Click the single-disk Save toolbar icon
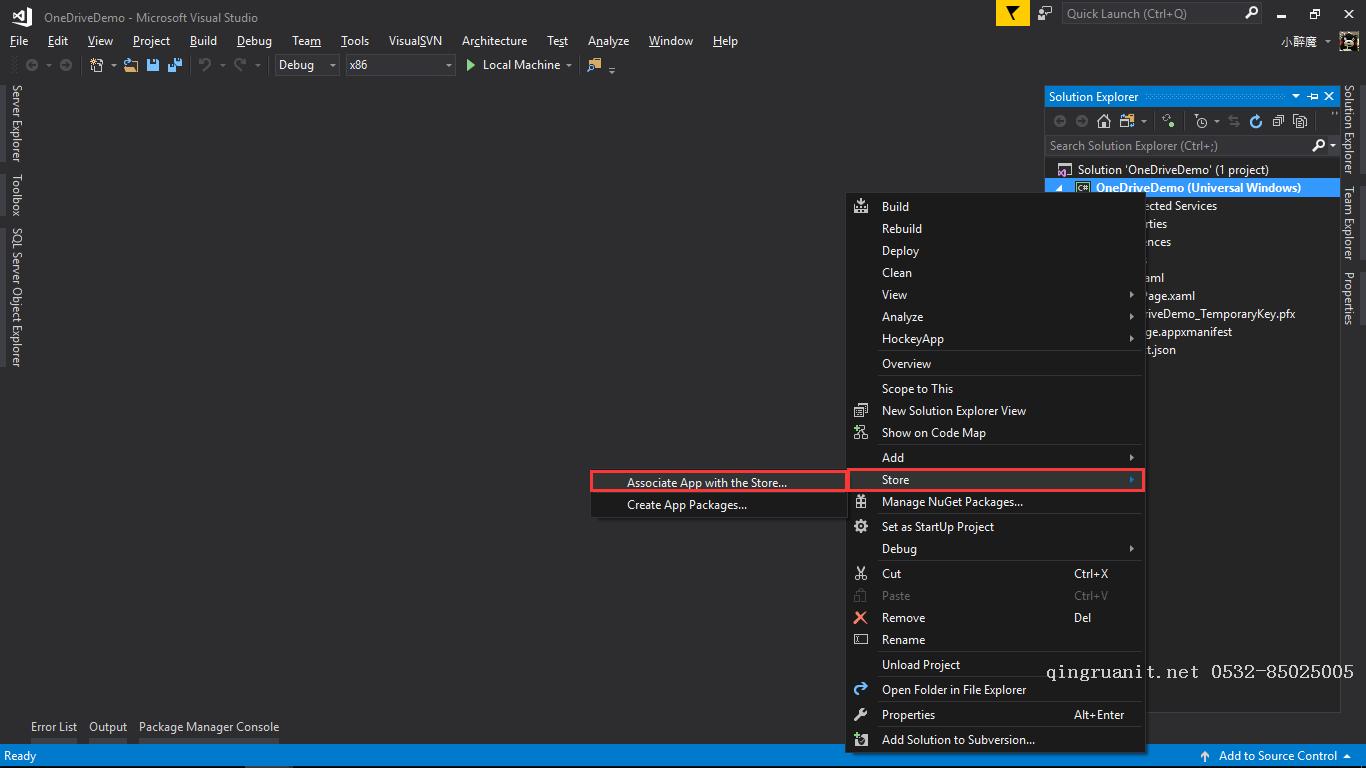 pos(153,65)
